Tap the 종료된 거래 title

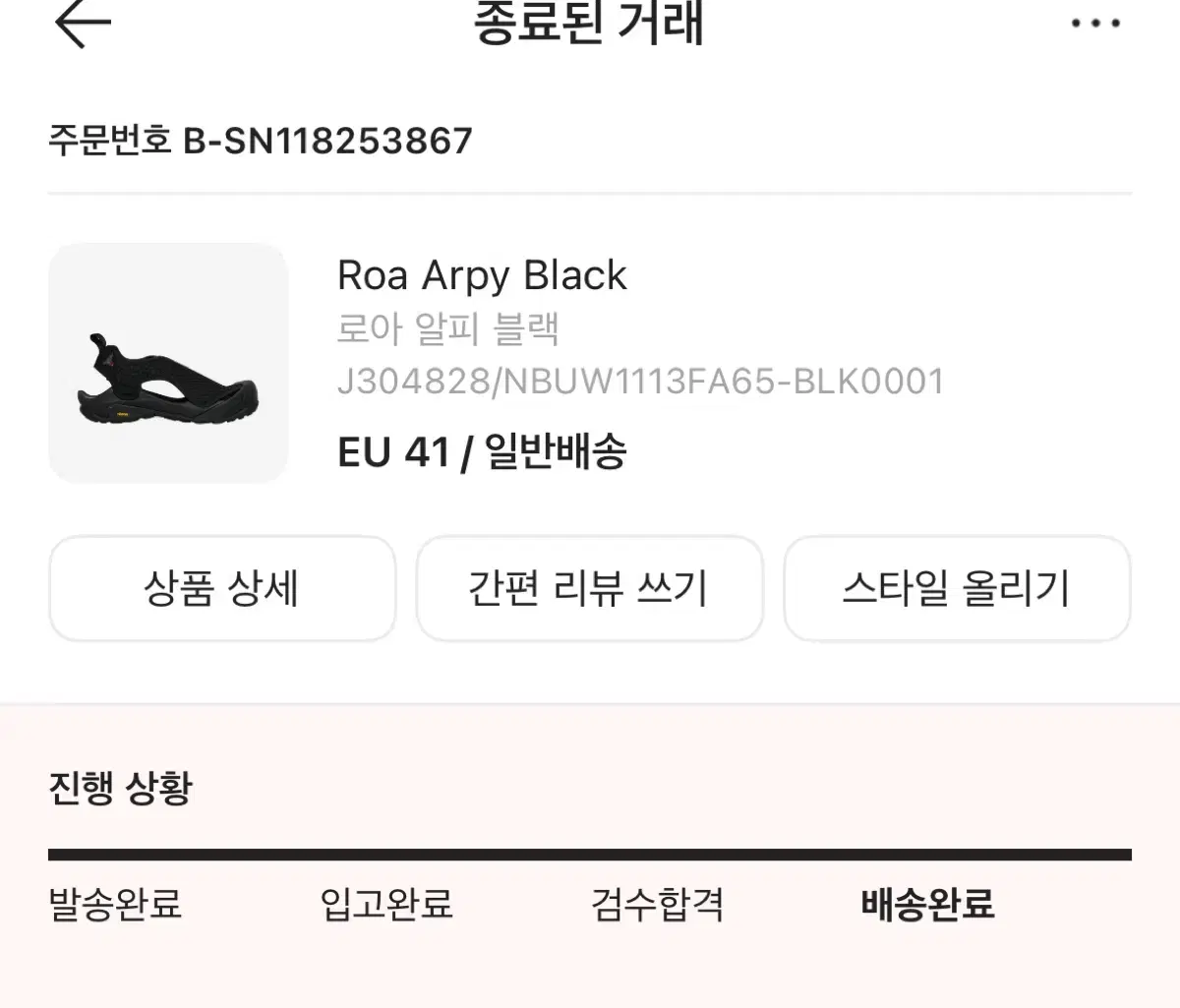click(590, 27)
